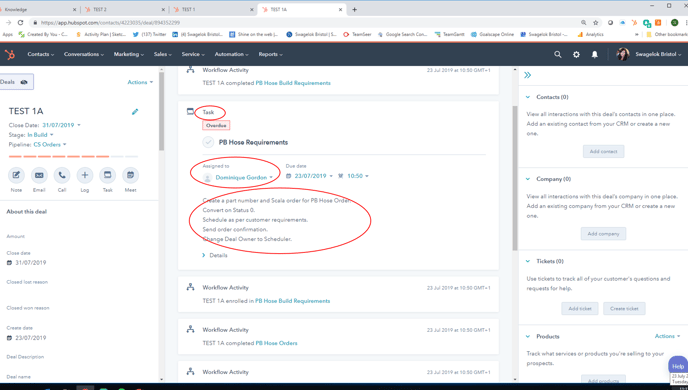Screen dimensions: 688x390
Task: Open Apps shortcut in bookmarks bar
Action: [7, 34]
